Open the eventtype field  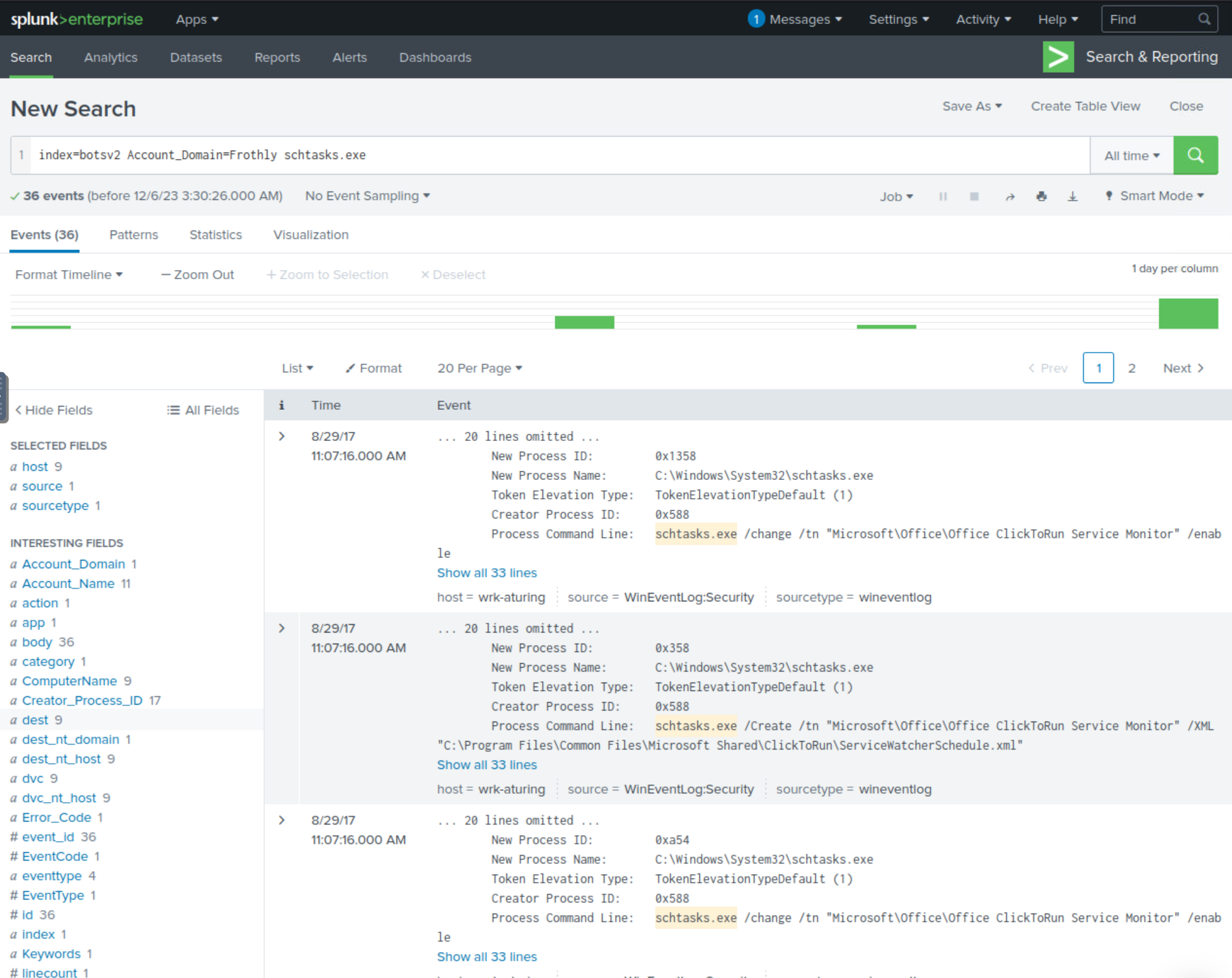click(x=52, y=876)
